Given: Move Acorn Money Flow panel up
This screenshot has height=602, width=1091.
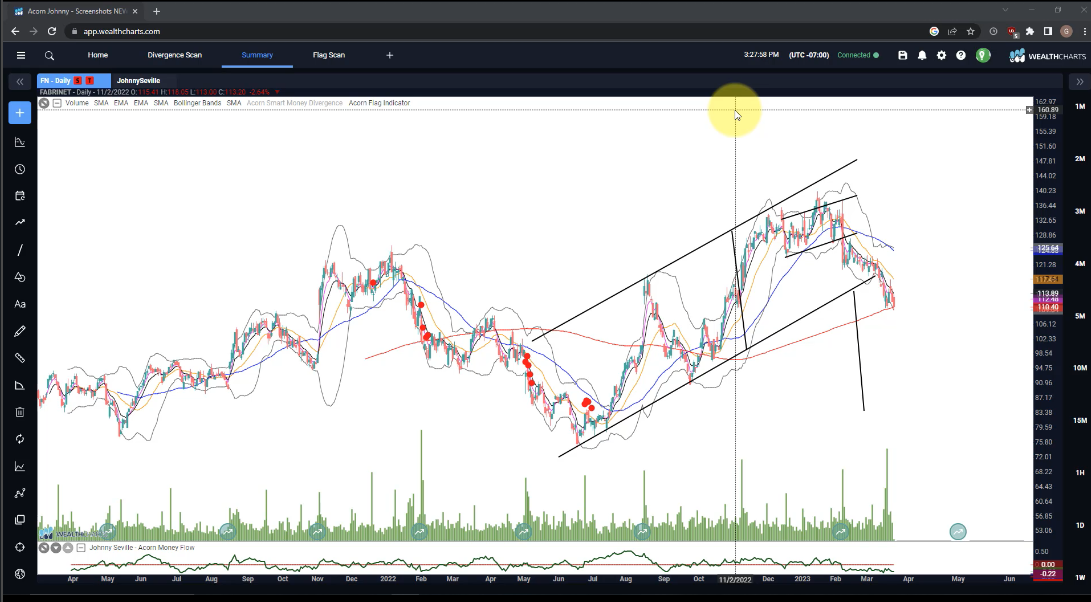Looking at the screenshot, I should tap(68, 548).
